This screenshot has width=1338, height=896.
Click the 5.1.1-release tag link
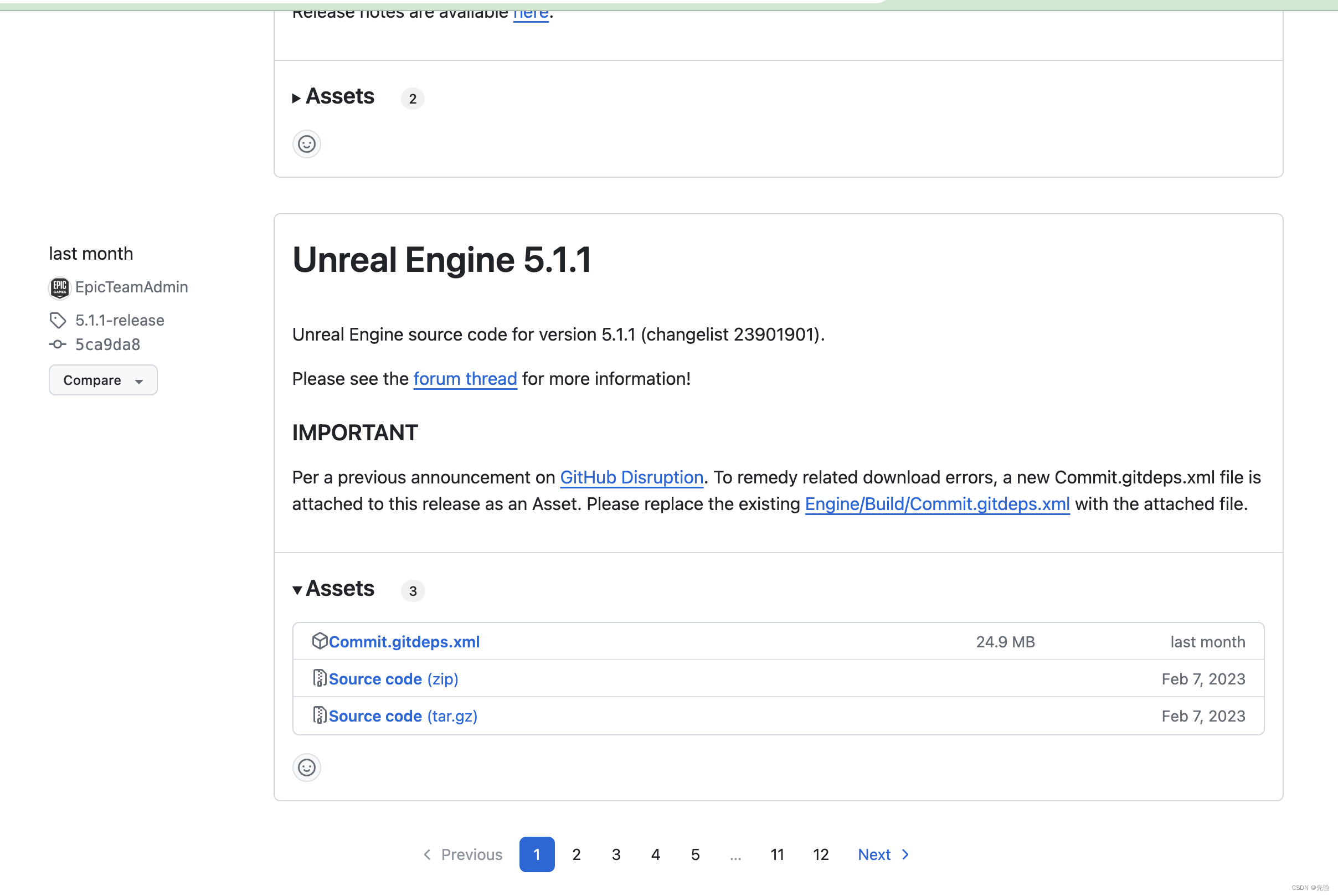coord(120,320)
